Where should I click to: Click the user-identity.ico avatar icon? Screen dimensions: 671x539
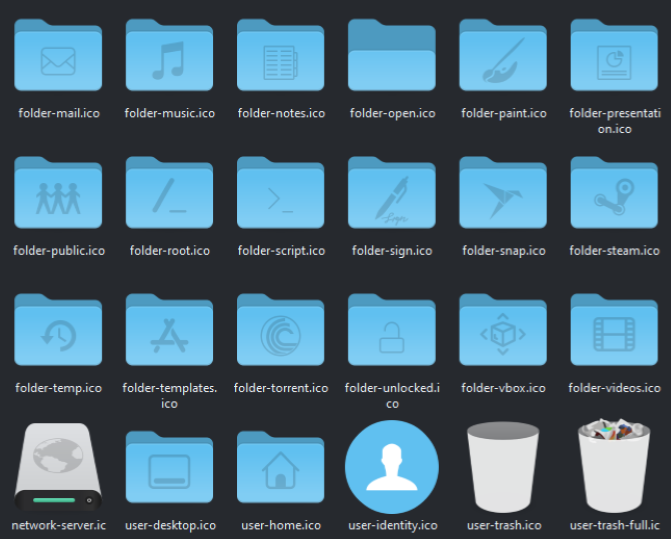(392, 467)
